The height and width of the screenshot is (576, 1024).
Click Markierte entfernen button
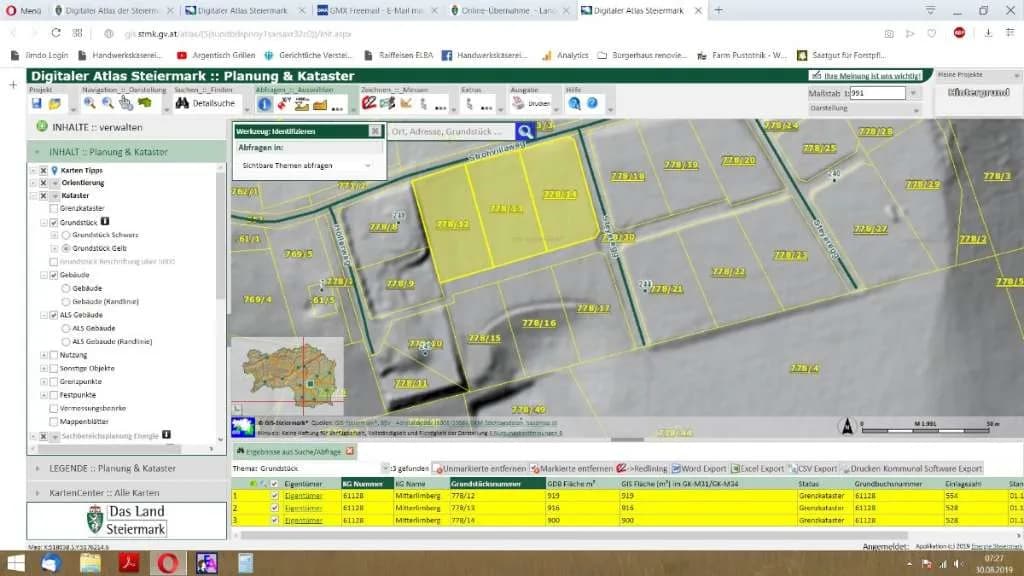571,468
